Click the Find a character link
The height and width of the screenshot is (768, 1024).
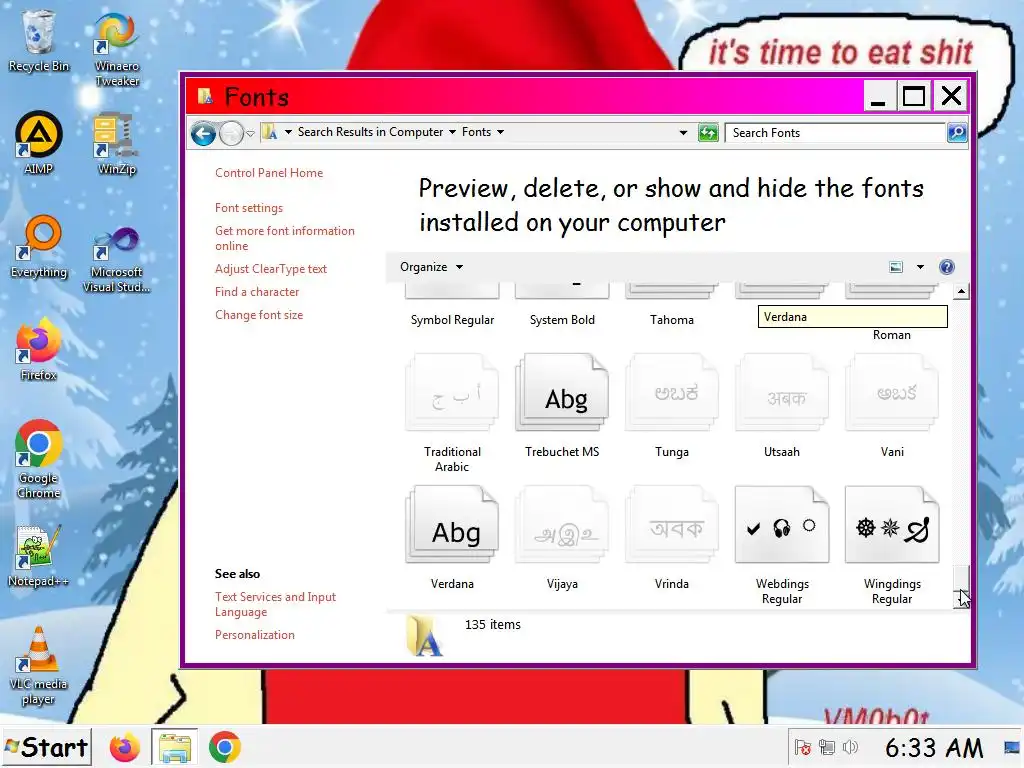tap(257, 292)
